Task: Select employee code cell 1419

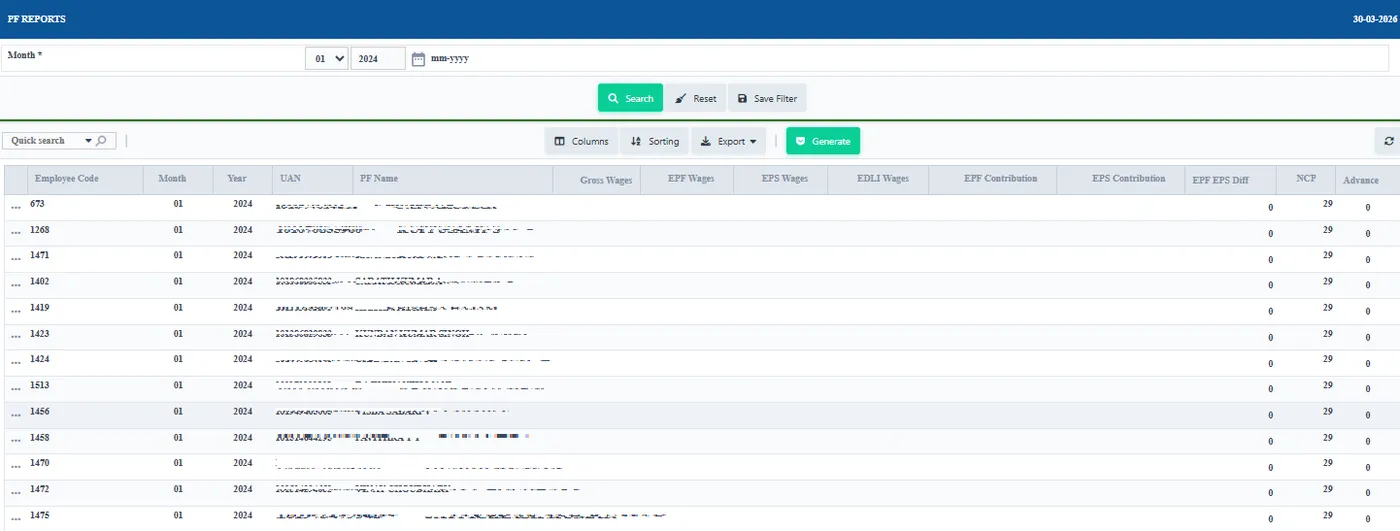Action: click(40, 307)
